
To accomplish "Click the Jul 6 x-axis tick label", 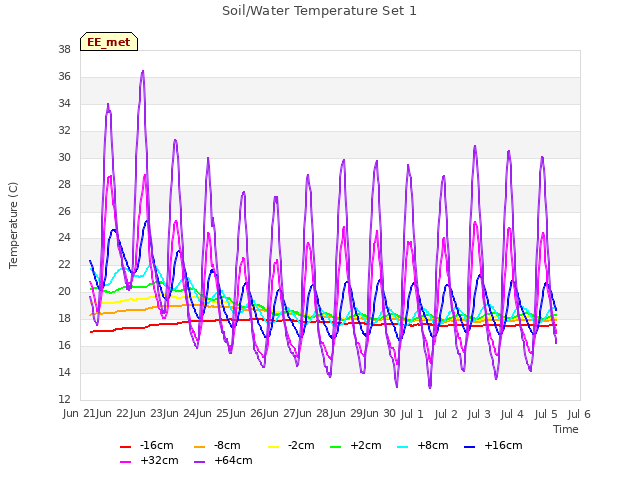I will [x=579, y=414].
